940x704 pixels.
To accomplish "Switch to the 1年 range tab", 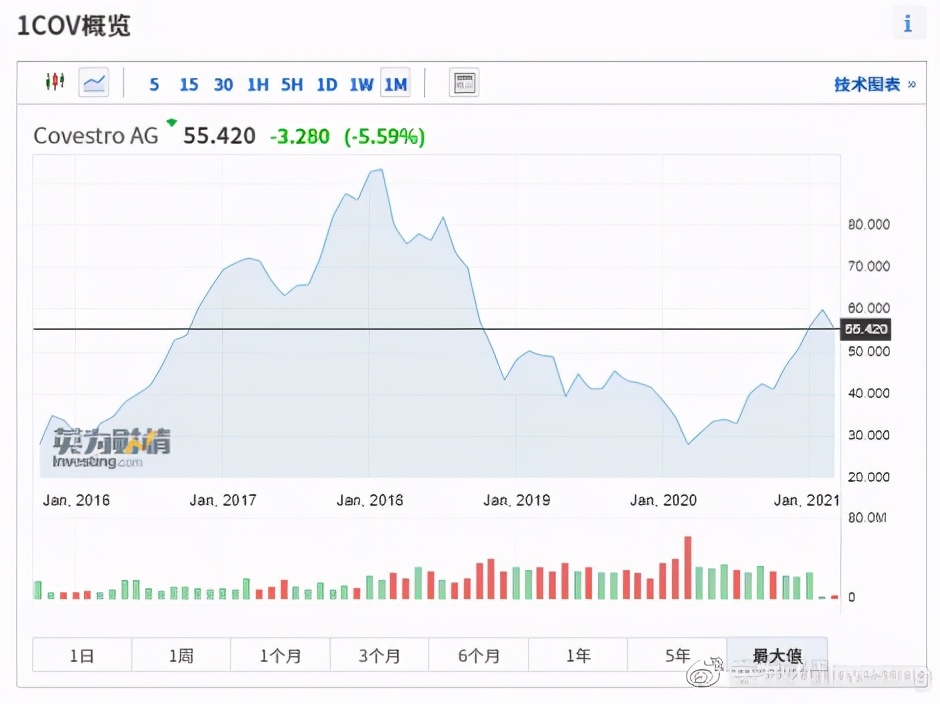I will pos(578,655).
